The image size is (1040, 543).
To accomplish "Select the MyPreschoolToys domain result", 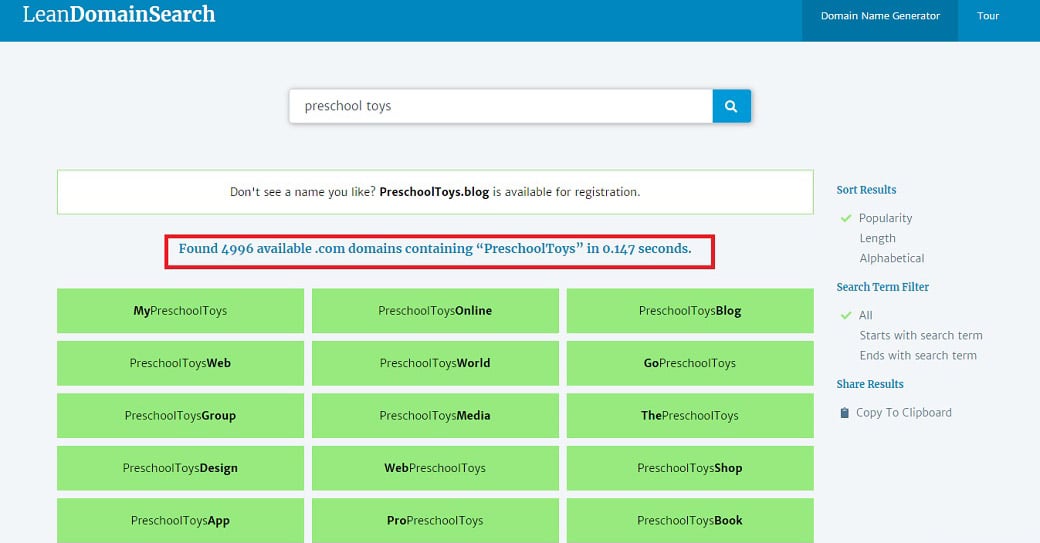I will click(x=180, y=311).
